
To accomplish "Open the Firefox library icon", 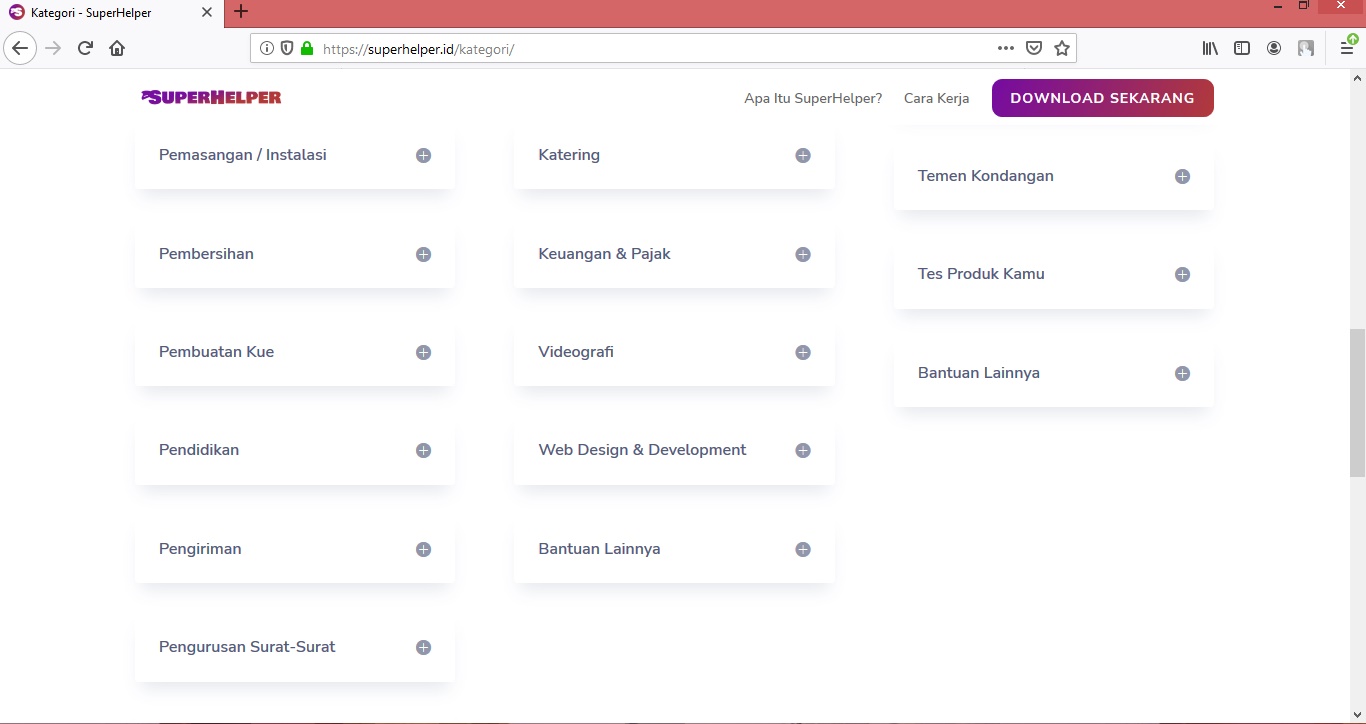I will 1210,48.
